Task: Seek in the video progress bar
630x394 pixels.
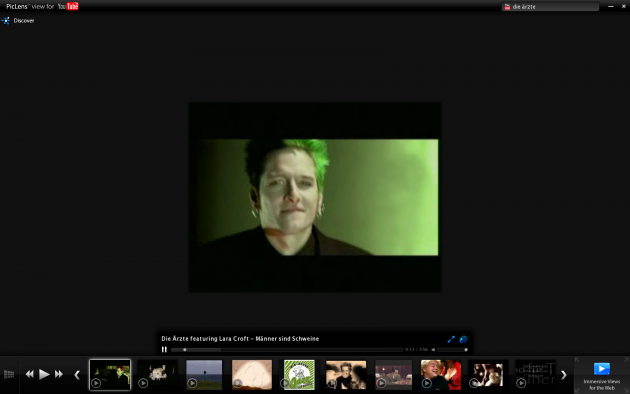Action: (x=287, y=349)
